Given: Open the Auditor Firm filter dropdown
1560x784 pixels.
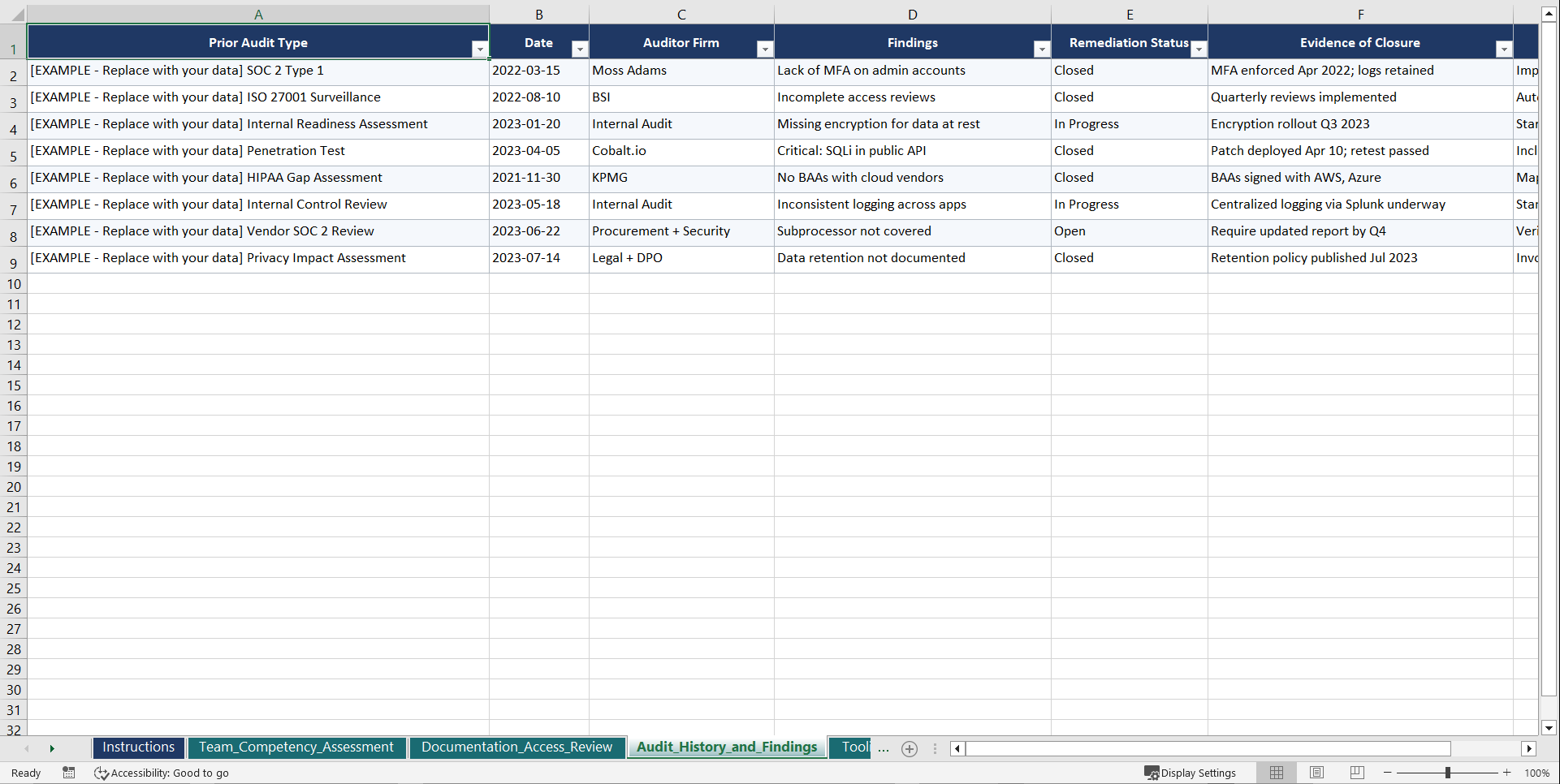Looking at the screenshot, I should point(764,50).
